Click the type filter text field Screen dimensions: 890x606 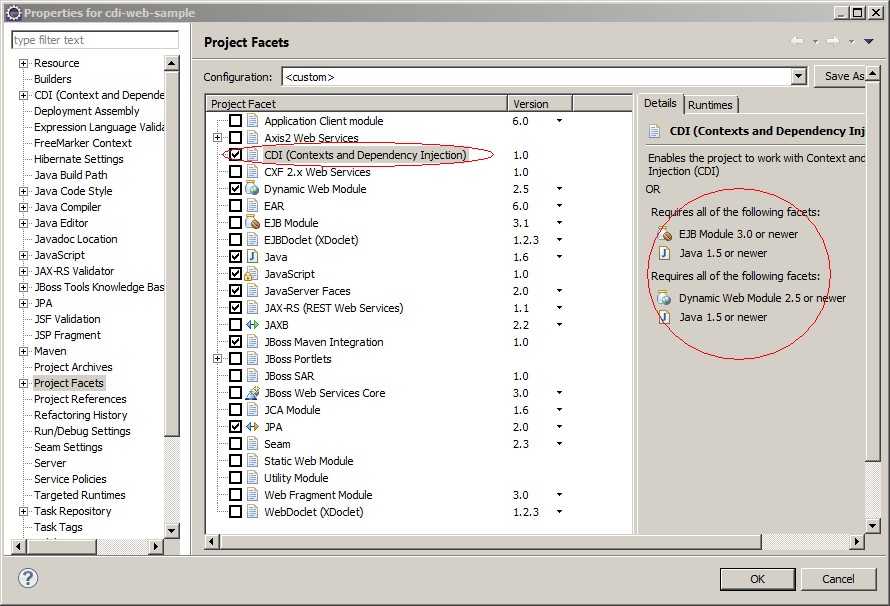[95, 40]
